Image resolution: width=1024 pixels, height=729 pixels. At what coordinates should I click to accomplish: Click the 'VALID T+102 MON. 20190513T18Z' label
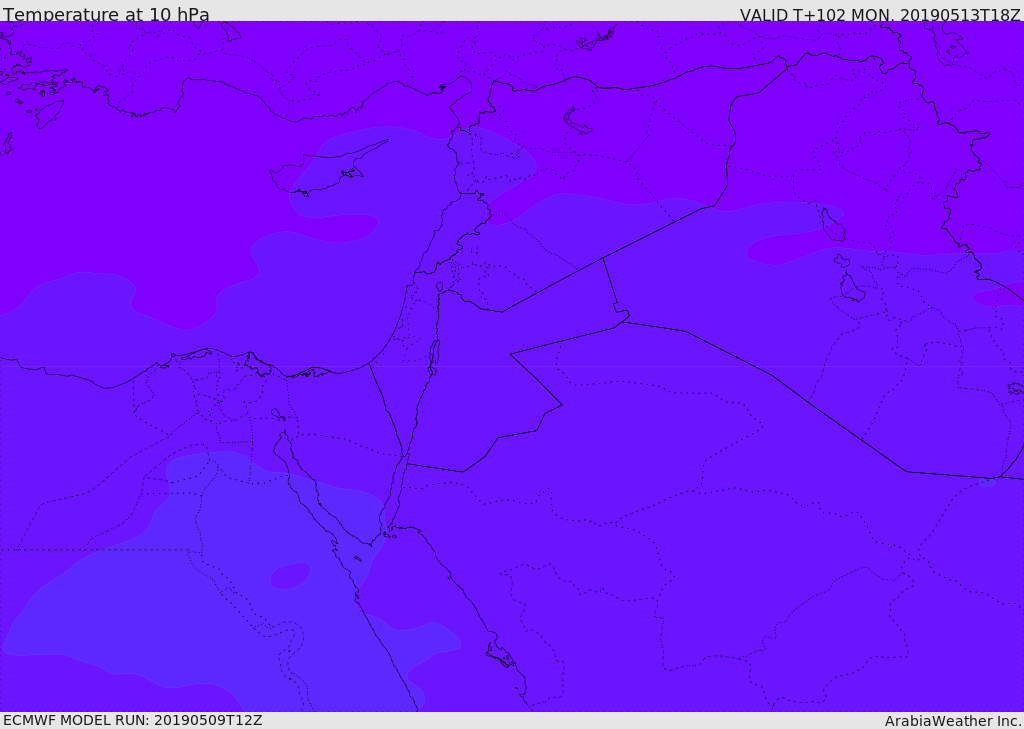pyautogui.click(x=880, y=14)
